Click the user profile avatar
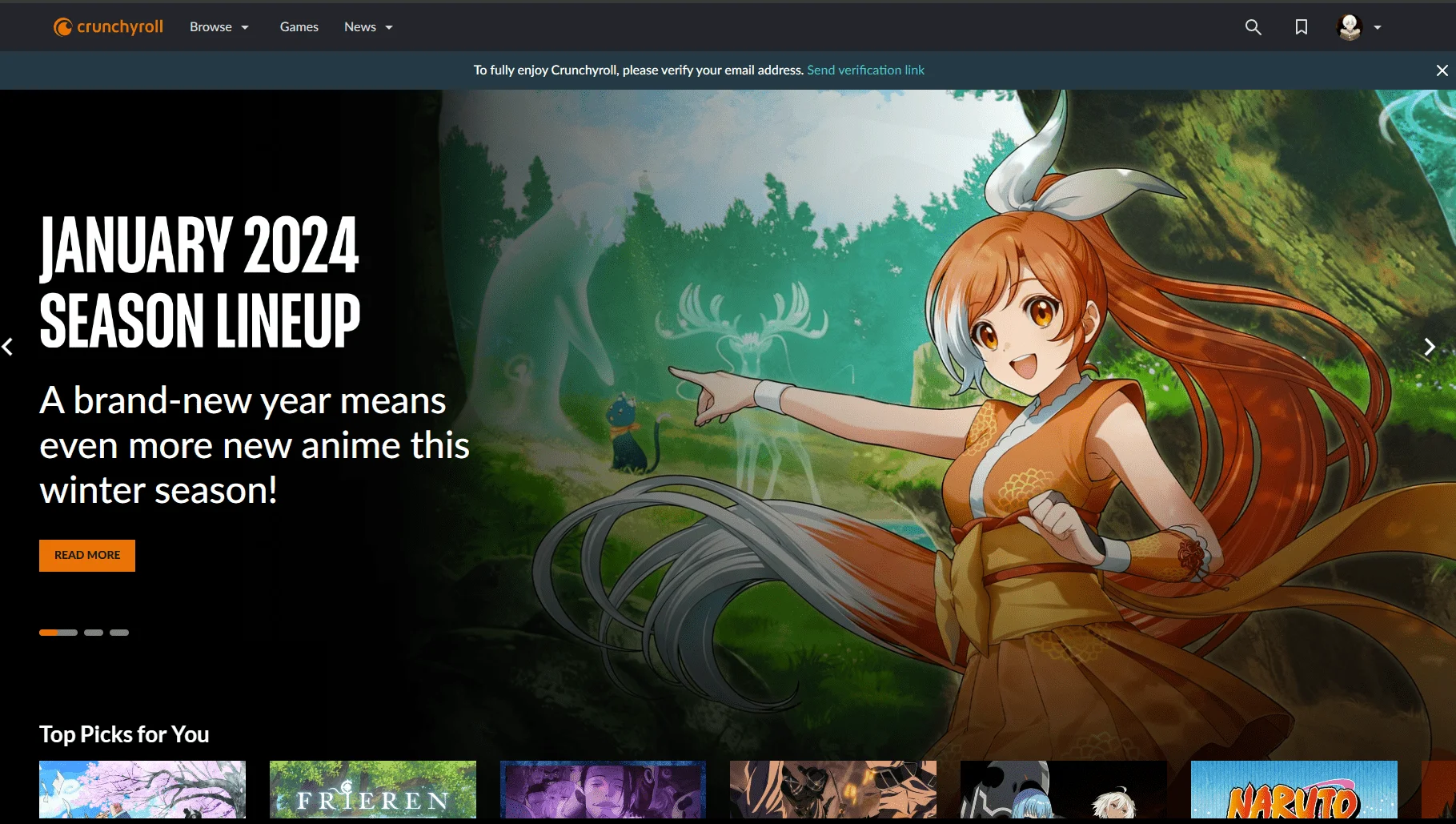The height and width of the screenshot is (824, 1456). tap(1350, 27)
